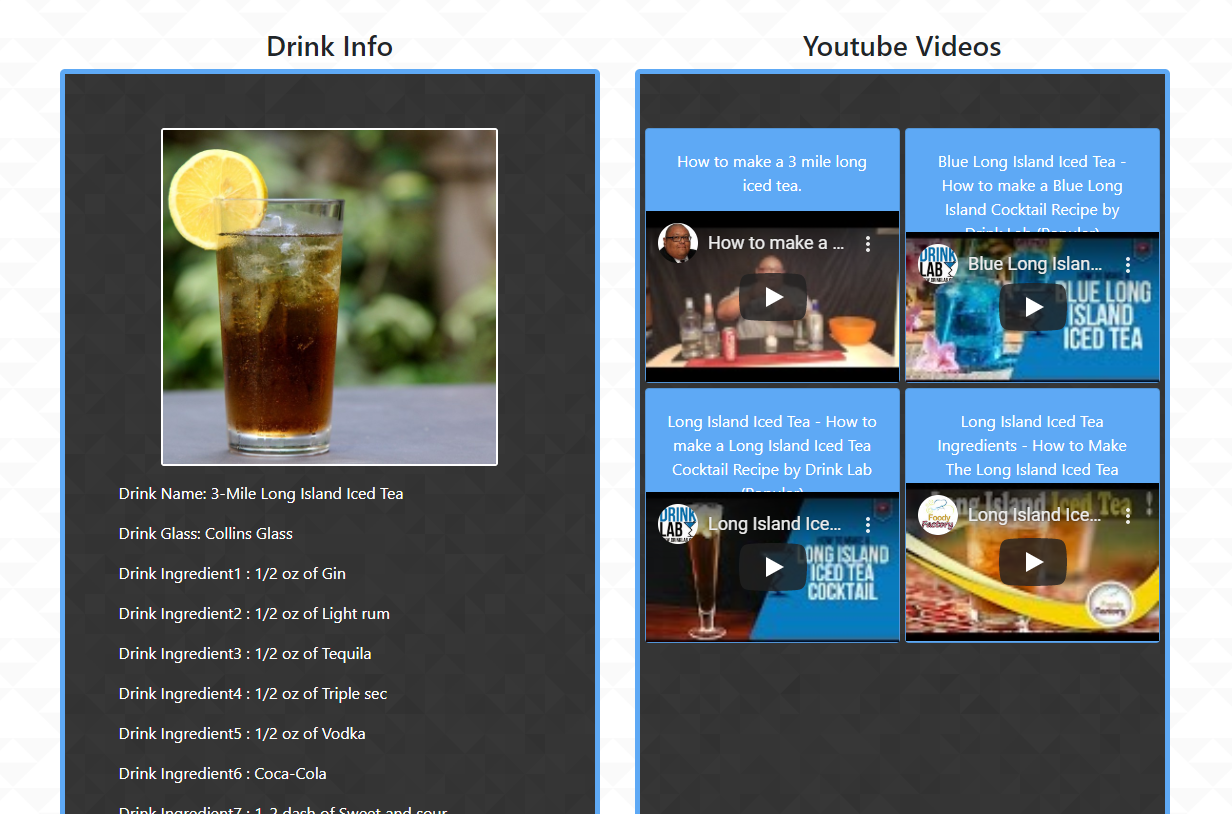Open Foody Factory 'Long Island Ice...' title link

pos(1035,515)
